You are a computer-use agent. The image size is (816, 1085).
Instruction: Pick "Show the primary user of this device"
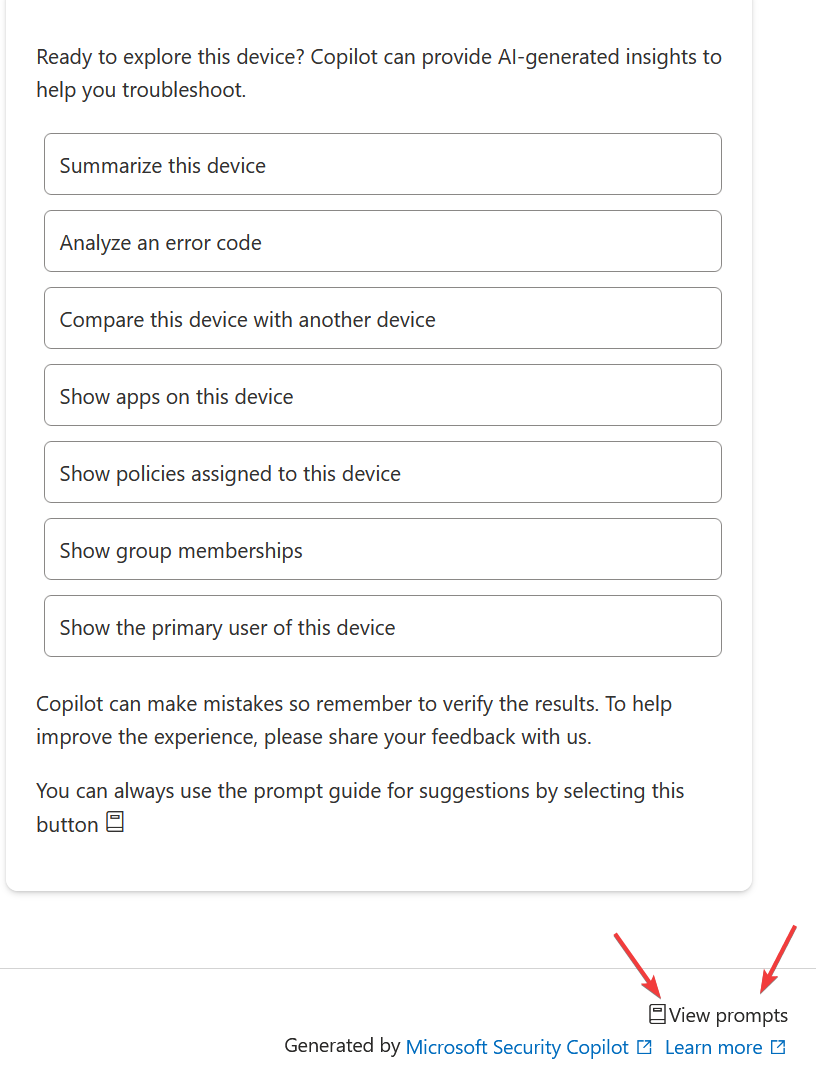(x=383, y=626)
